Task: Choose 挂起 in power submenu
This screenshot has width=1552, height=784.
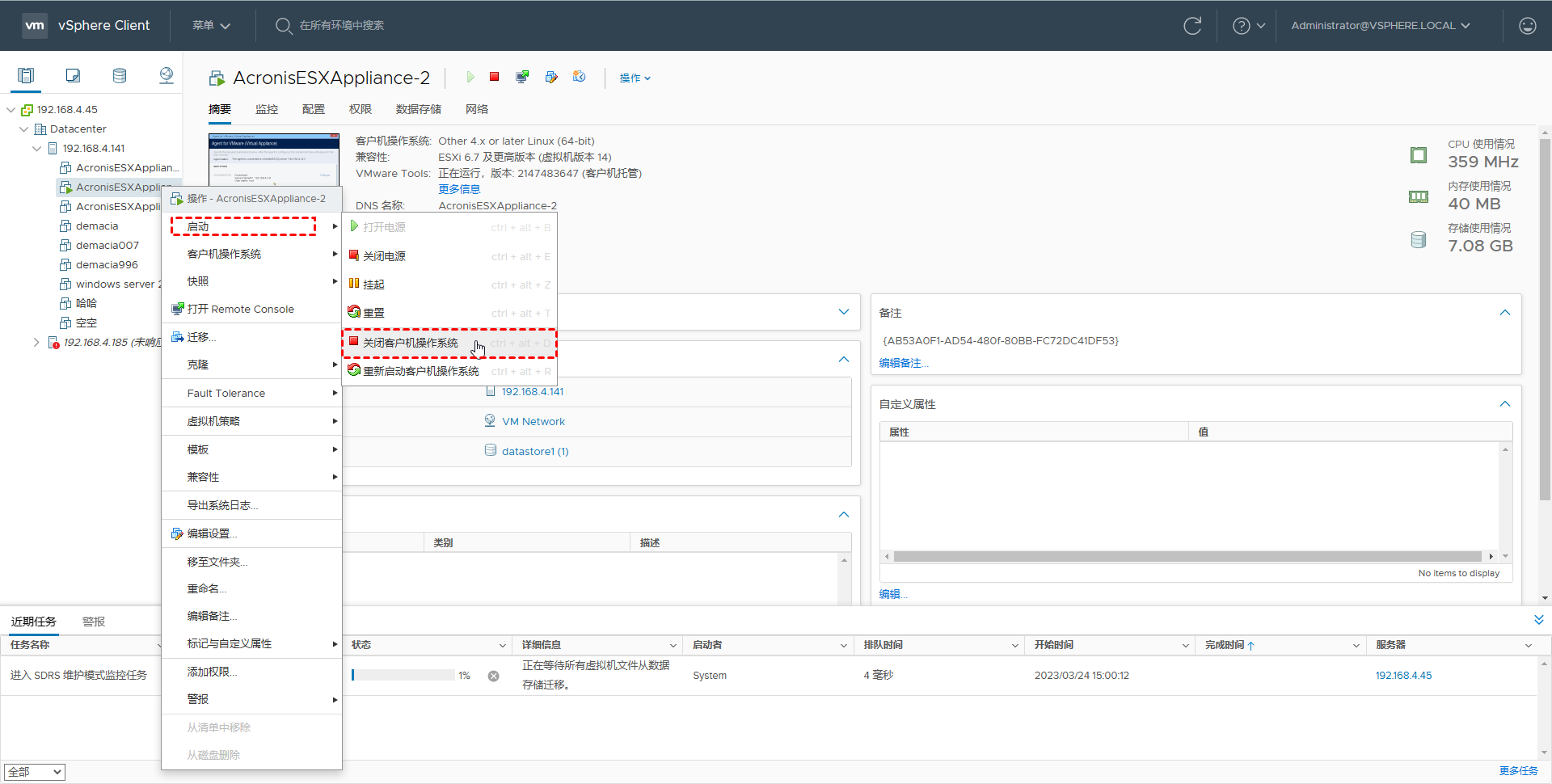Action: pos(449,285)
